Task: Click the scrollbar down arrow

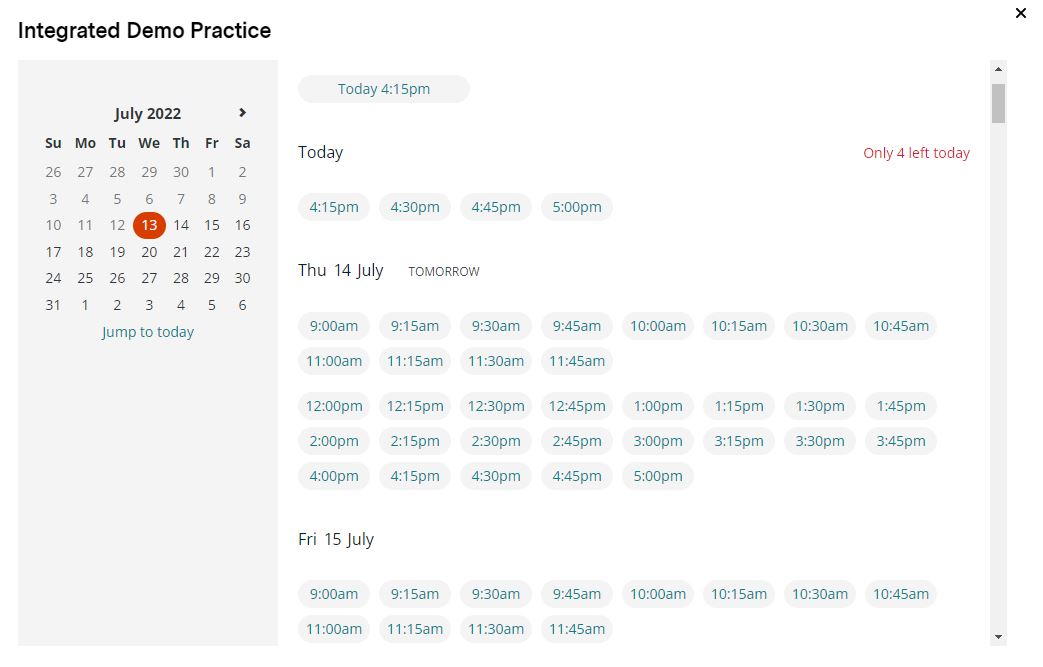Action: click(x=998, y=636)
